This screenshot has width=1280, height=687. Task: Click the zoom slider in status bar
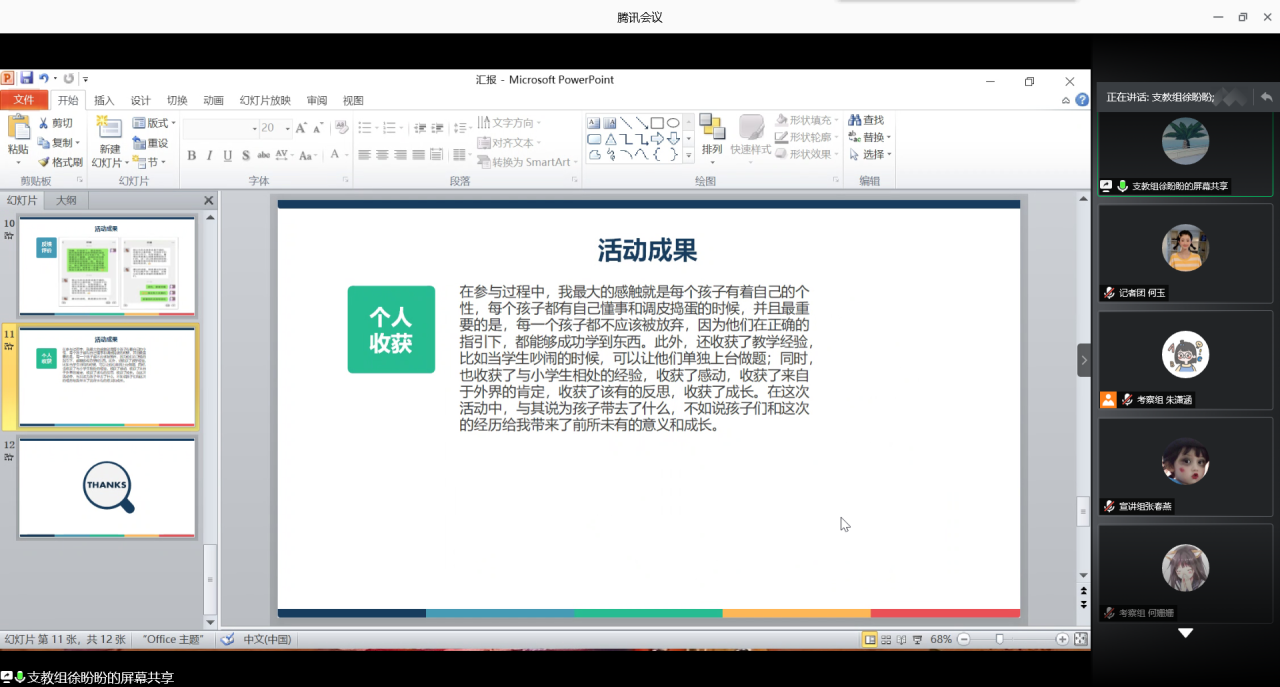999,639
